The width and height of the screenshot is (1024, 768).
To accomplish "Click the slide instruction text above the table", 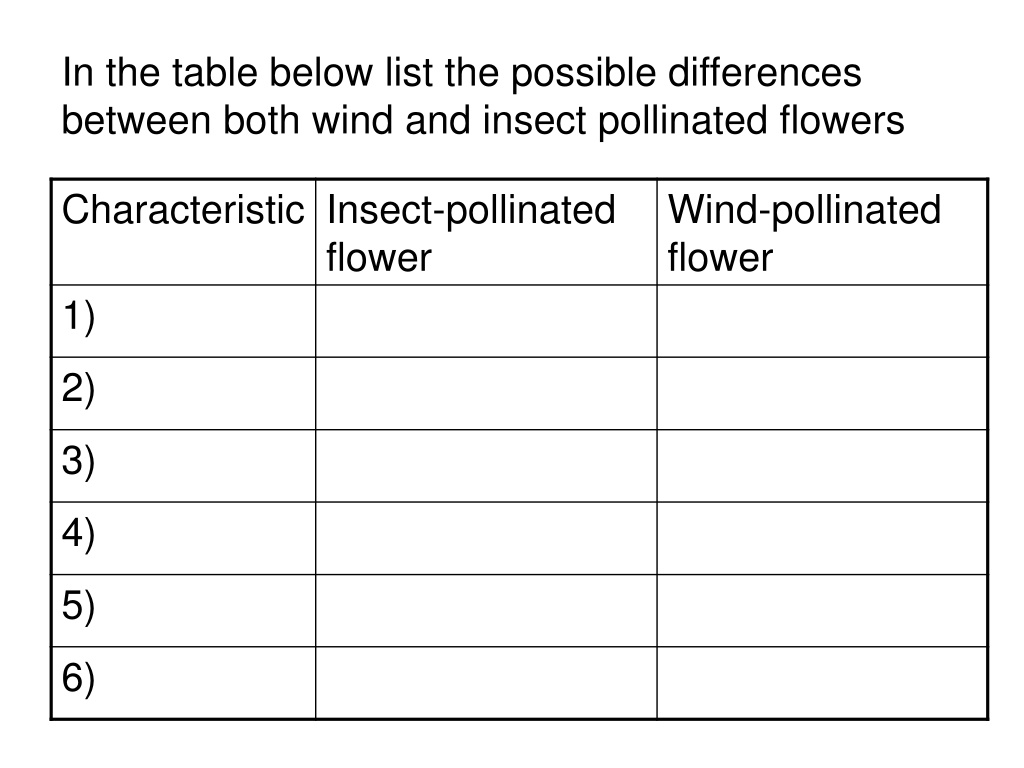I will click(x=482, y=97).
